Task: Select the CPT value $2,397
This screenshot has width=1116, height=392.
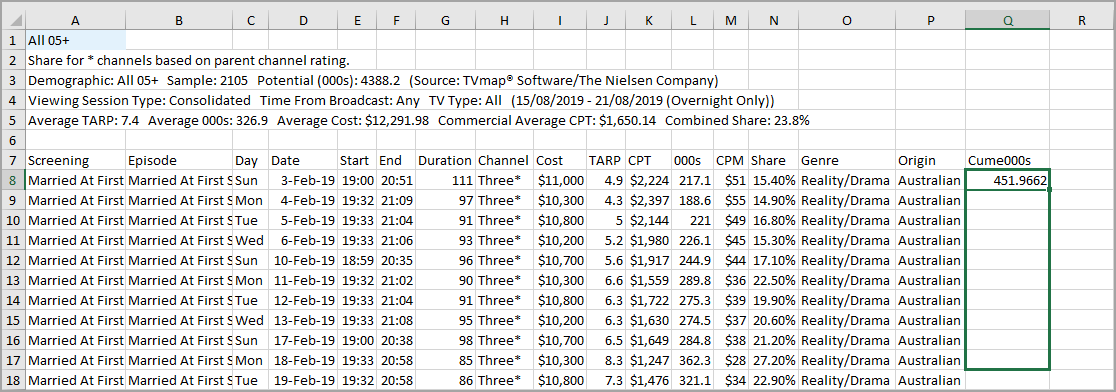Action: point(648,201)
